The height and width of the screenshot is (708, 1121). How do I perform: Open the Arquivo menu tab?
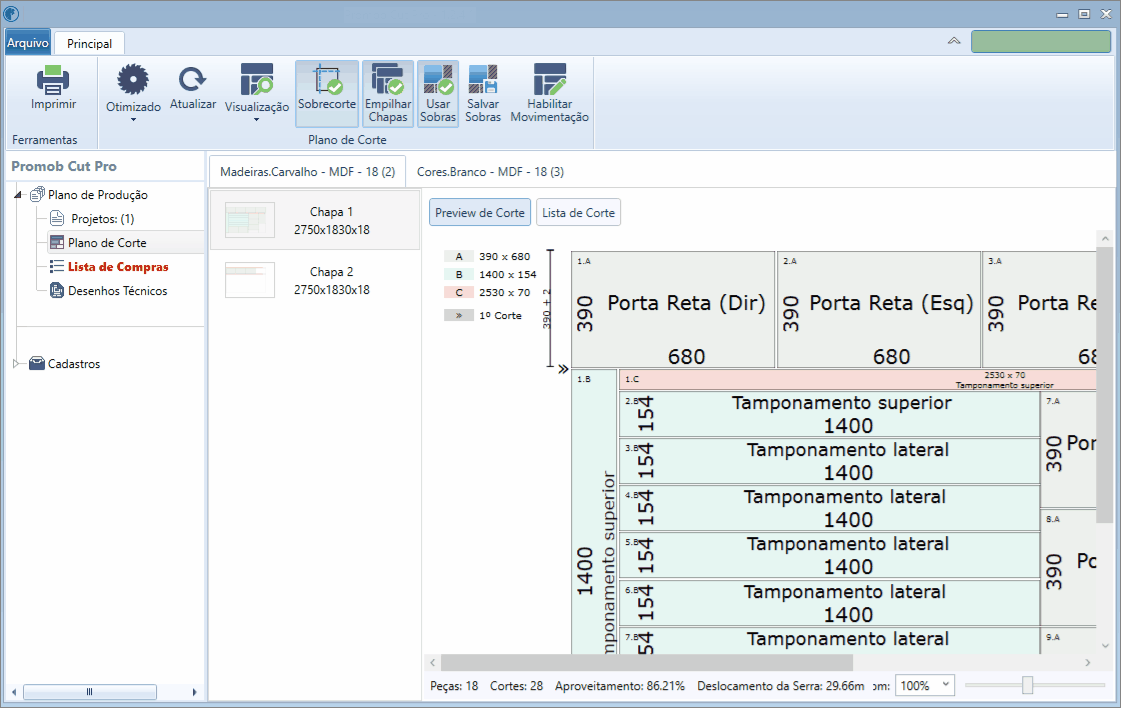[27, 43]
